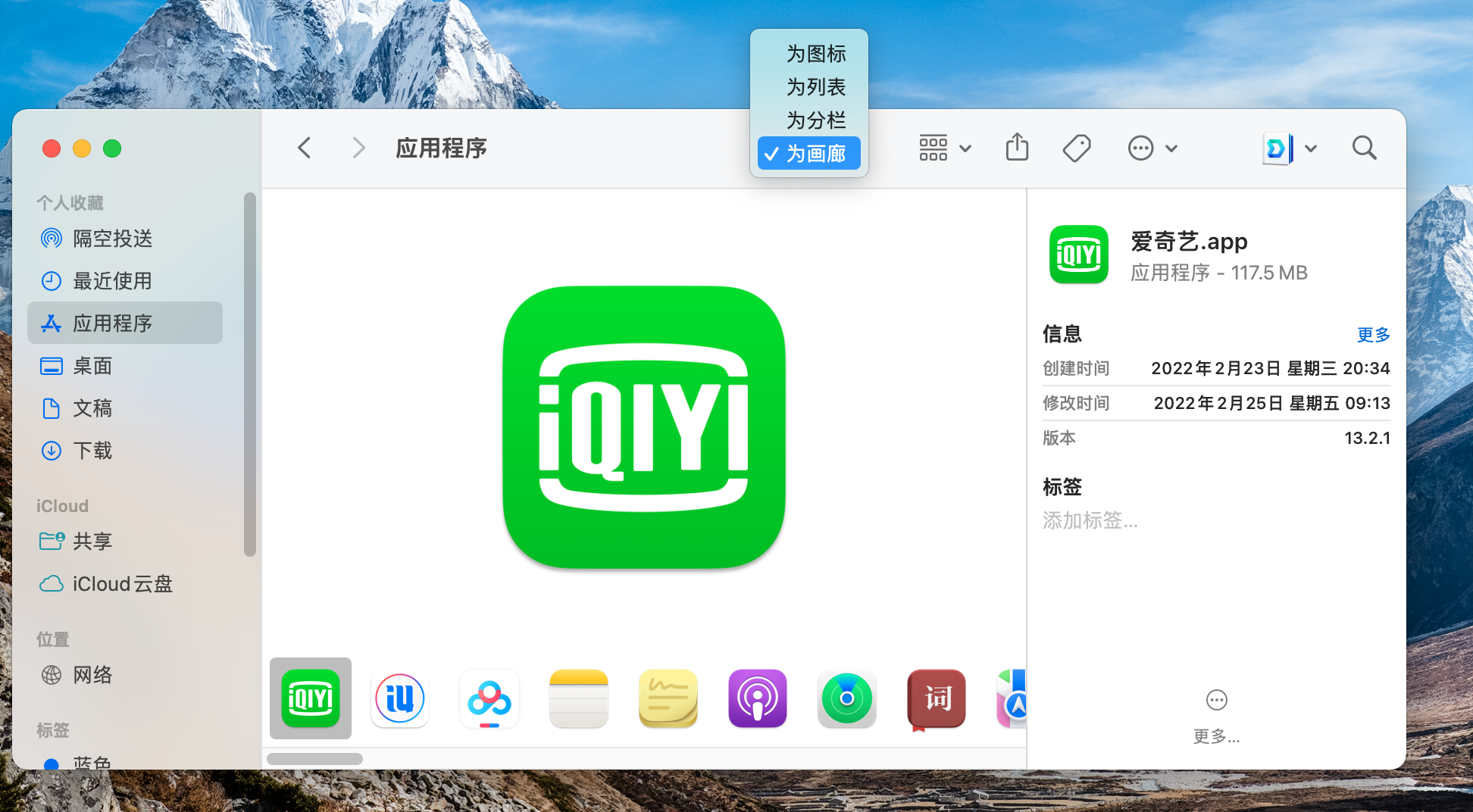Click the 标签 heading in the preview panel
Image resolution: width=1473 pixels, height=812 pixels.
click(1062, 487)
